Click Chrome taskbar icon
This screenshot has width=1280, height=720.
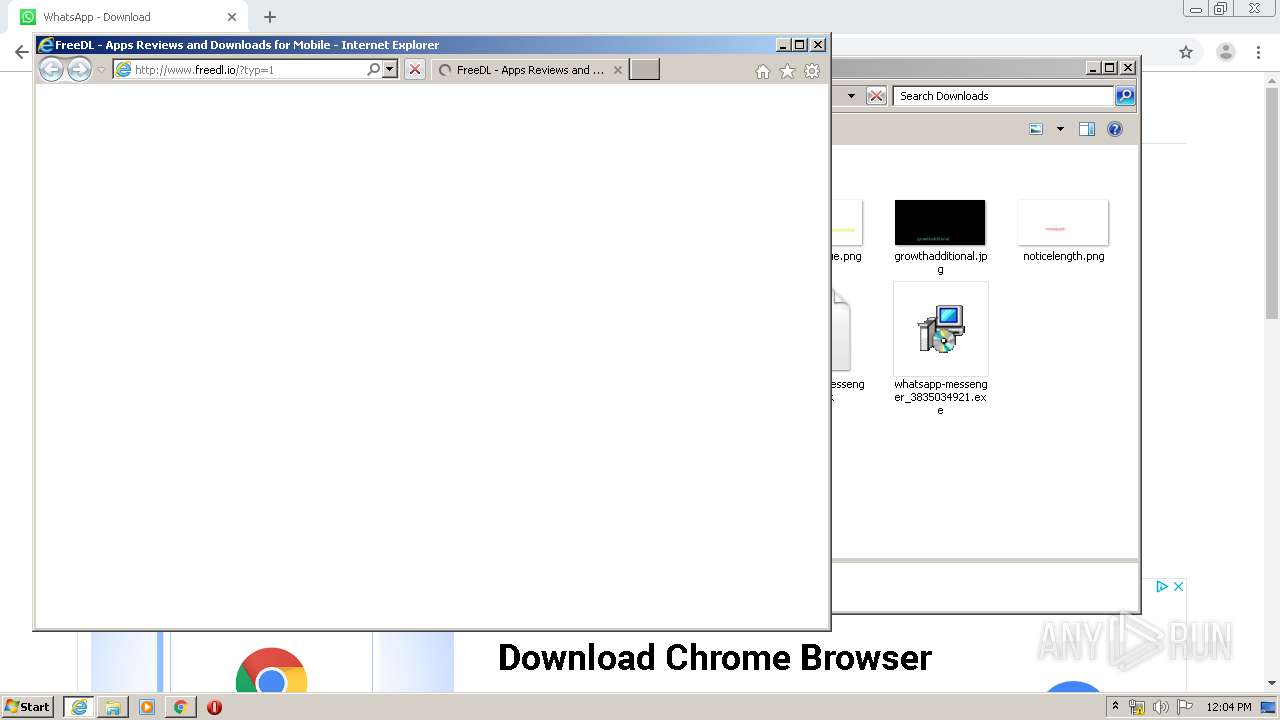tap(181, 707)
